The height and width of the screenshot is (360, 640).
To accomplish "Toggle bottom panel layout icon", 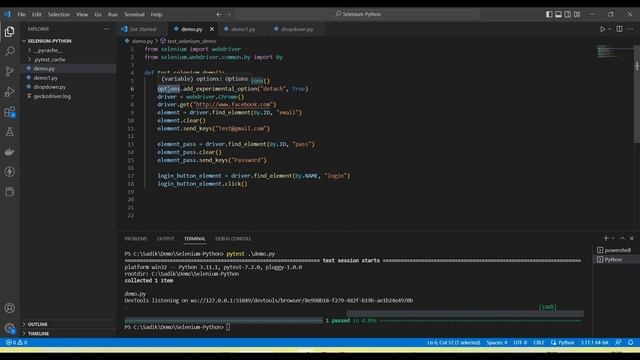I will click(x=558, y=14).
